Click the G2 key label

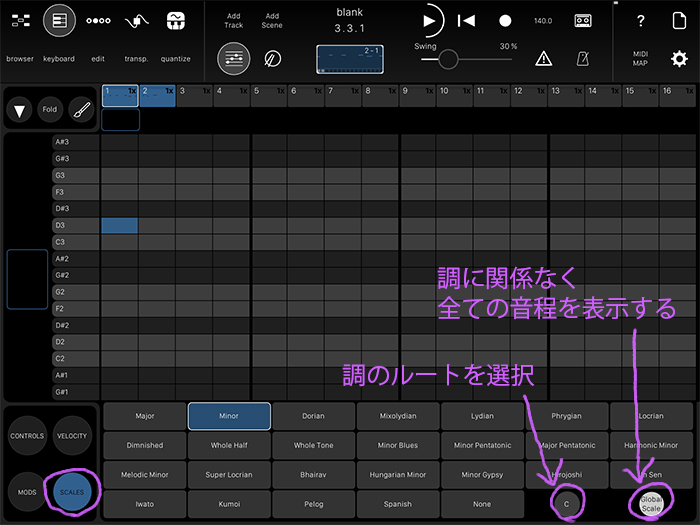pos(75,292)
